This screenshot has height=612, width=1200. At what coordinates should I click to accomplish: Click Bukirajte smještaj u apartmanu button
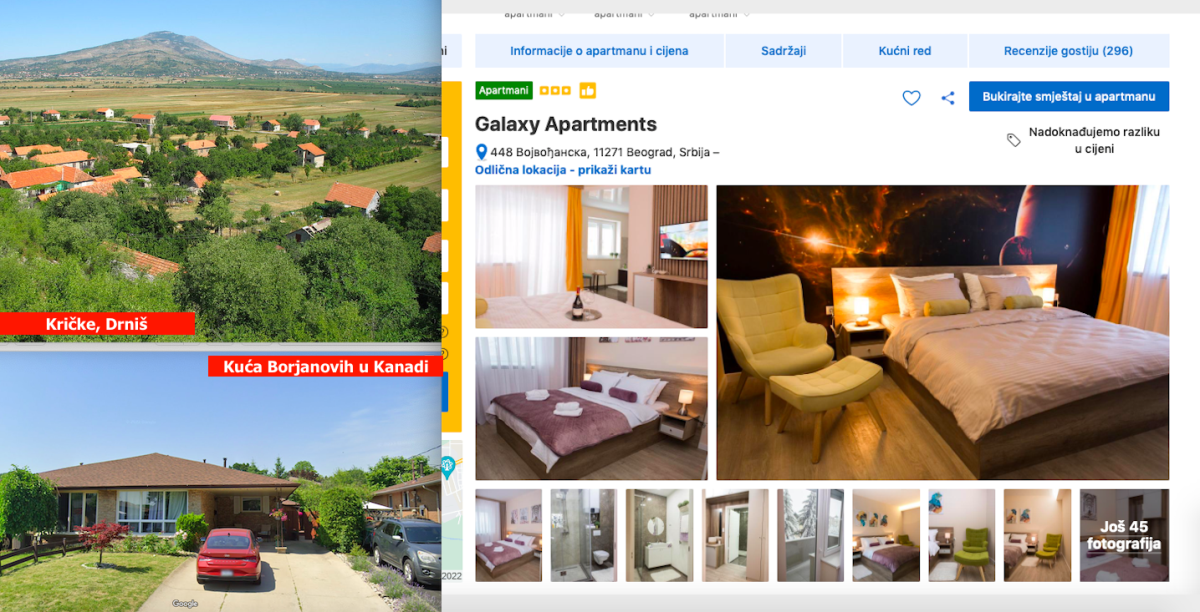pos(1069,96)
